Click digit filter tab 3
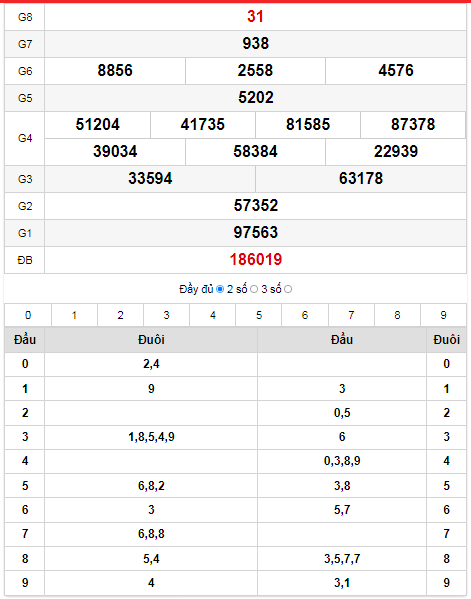471x599 pixels. tap(167, 315)
